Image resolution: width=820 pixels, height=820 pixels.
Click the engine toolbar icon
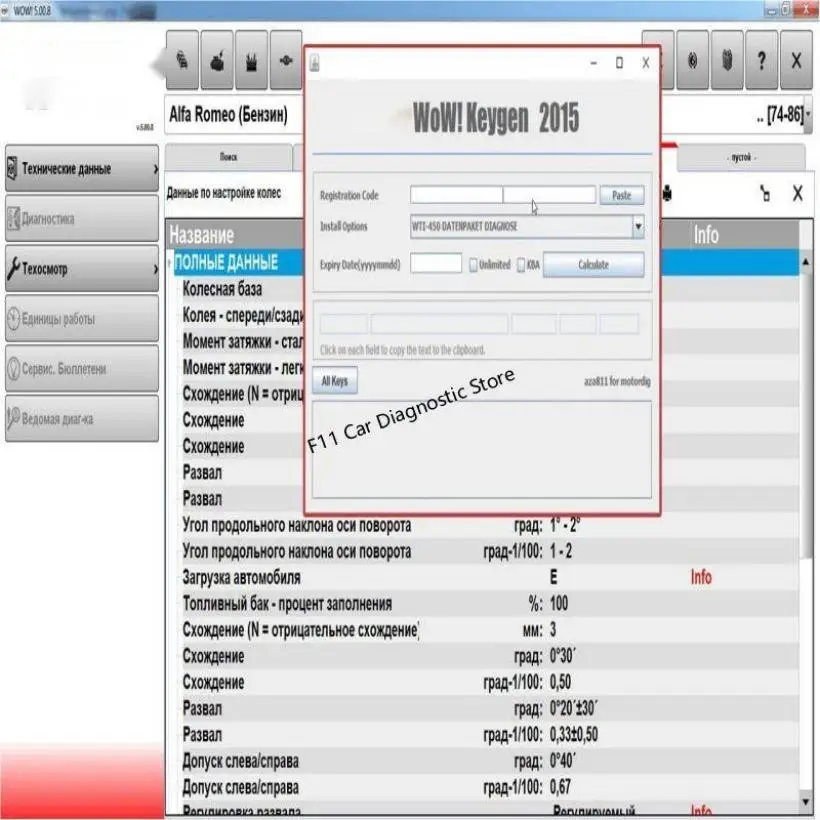pos(217,60)
